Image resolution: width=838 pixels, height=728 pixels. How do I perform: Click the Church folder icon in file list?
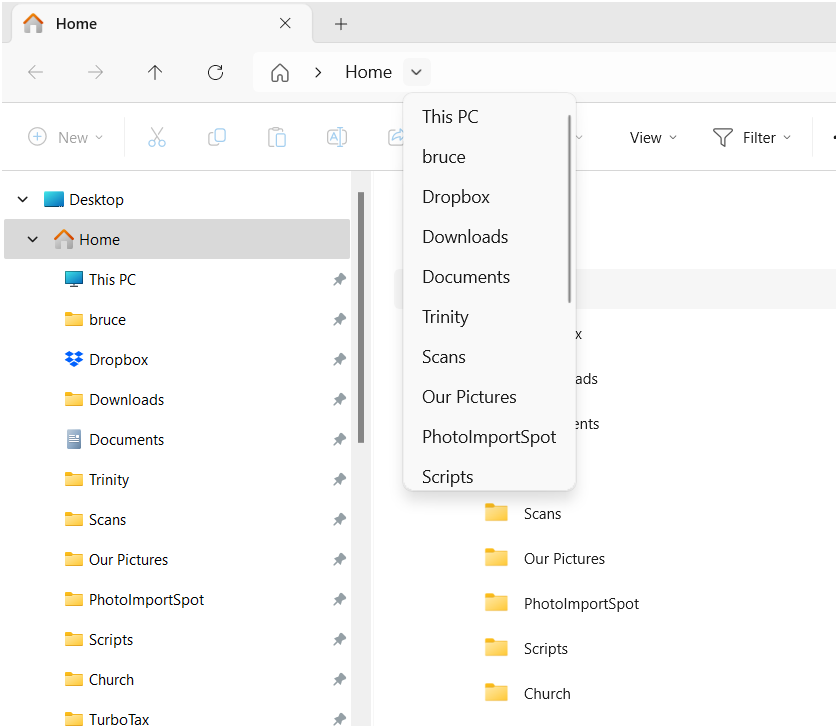[496, 693]
